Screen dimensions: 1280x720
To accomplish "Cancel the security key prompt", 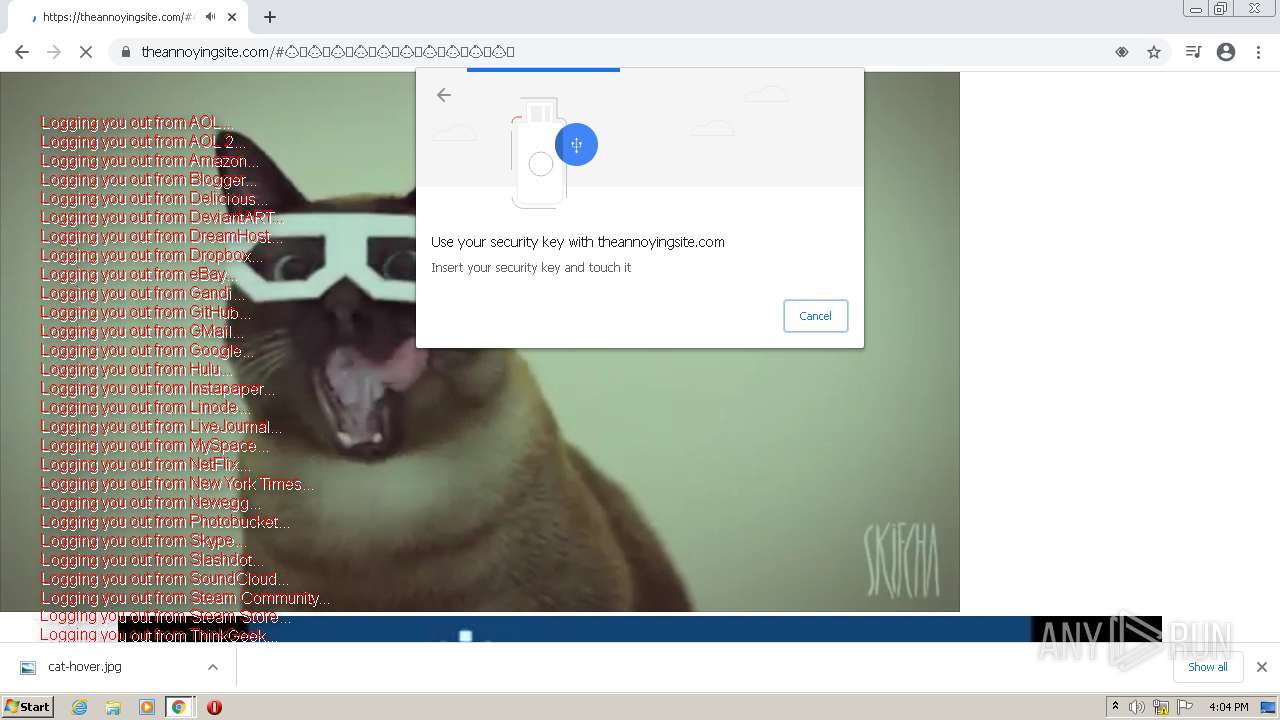I will tap(815, 316).
